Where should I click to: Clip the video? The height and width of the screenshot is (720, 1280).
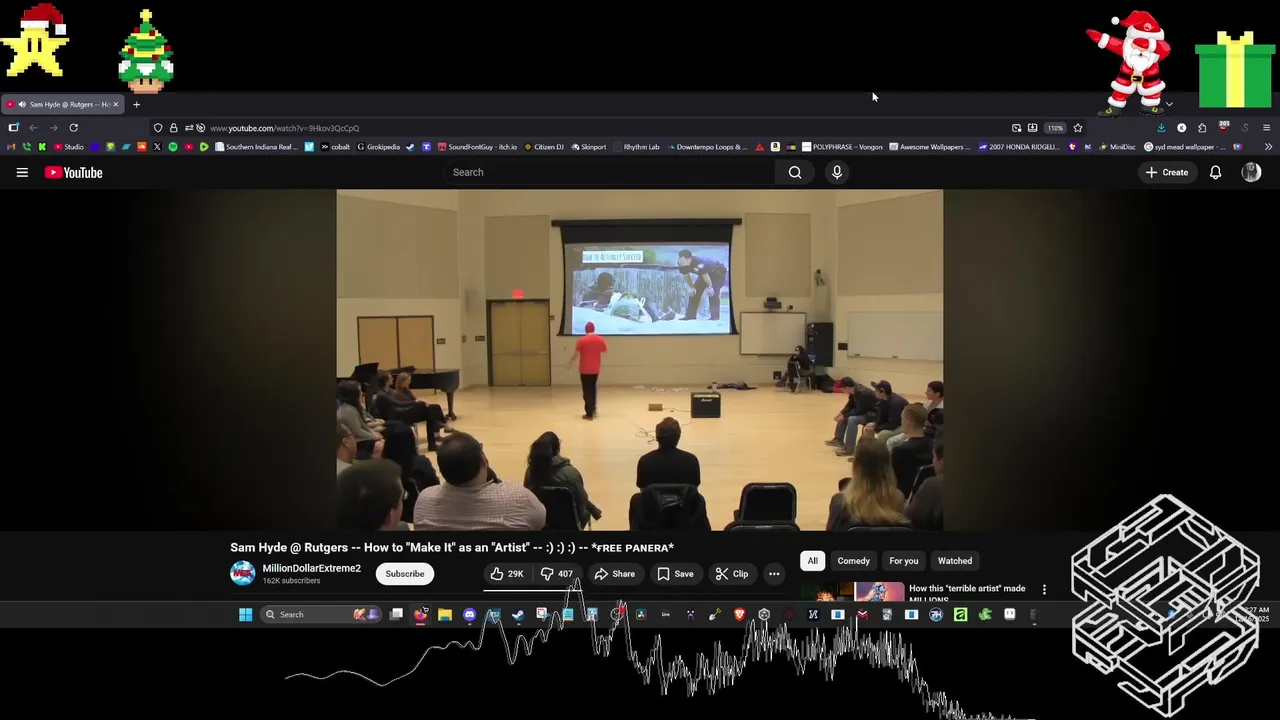[731, 574]
